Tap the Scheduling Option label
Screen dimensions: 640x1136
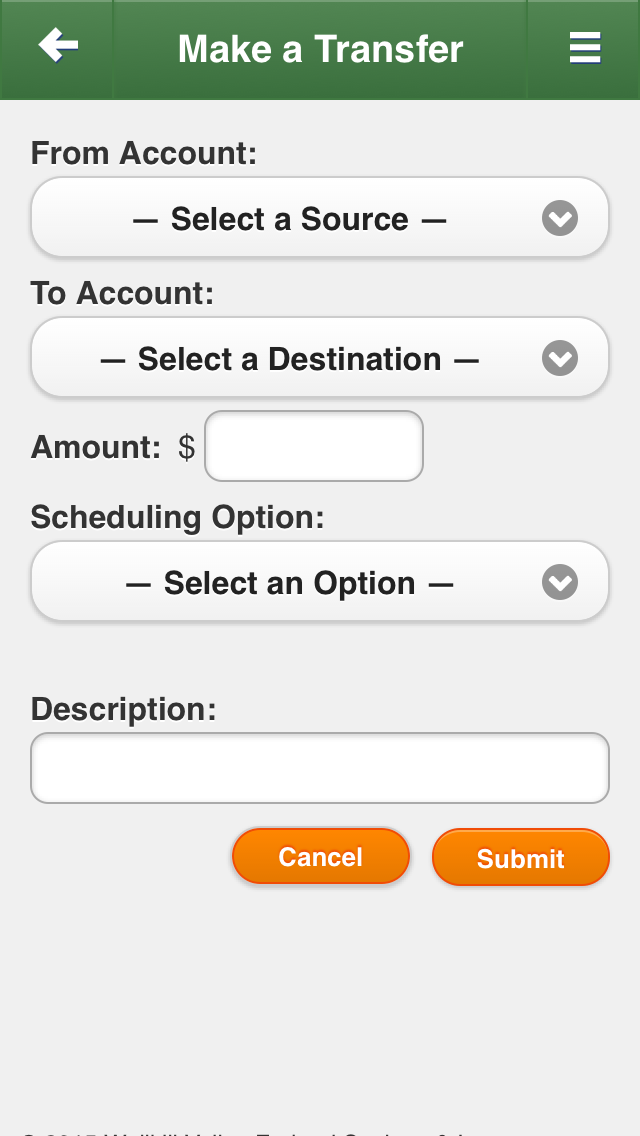pos(178,517)
